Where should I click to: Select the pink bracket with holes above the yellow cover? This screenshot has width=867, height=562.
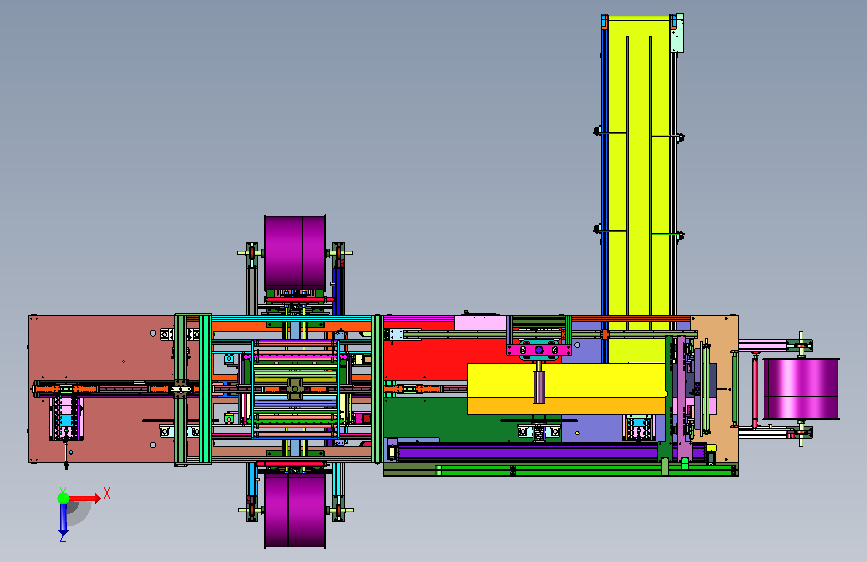pyautogui.click(x=539, y=350)
